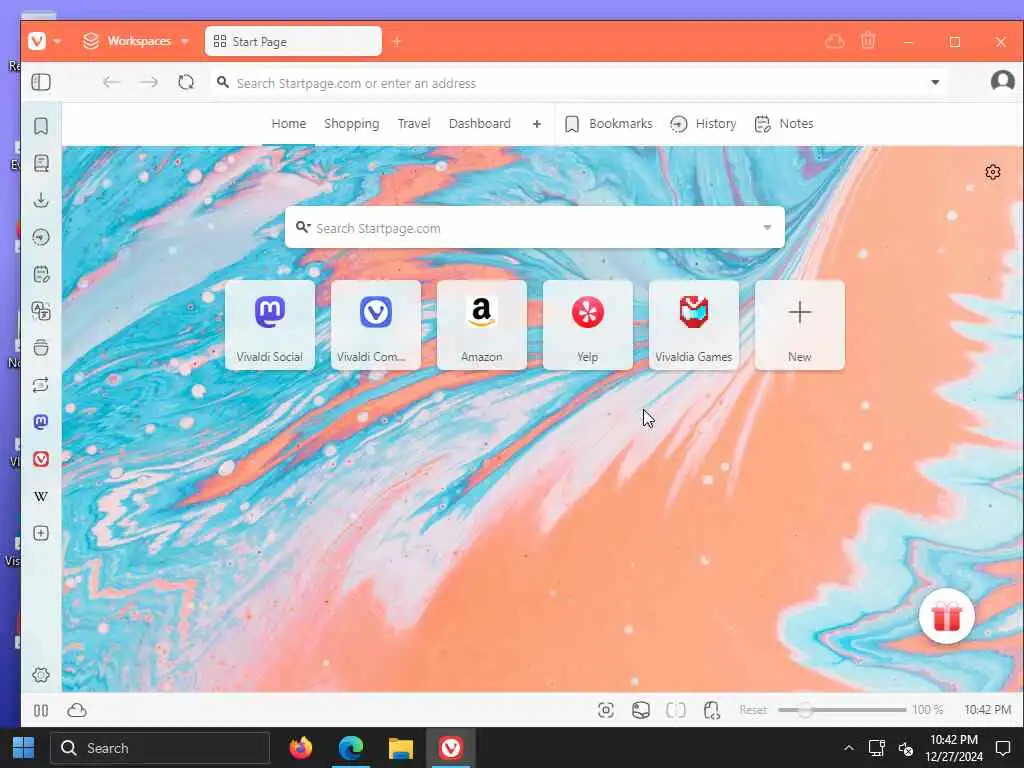Open Bookmarks panel in sidebar
The width and height of the screenshot is (1024, 768).
click(x=41, y=125)
